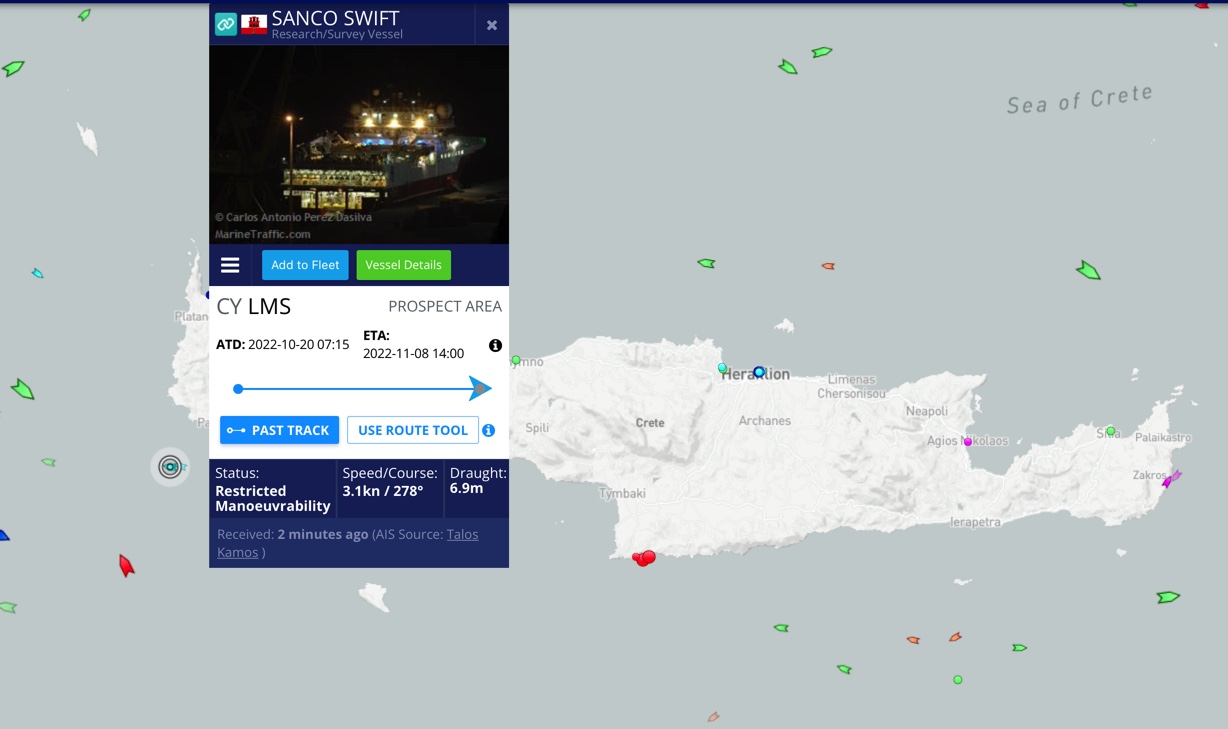Click the green dot marker south of Ierapetra
1228x729 pixels.
pos(958,680)
